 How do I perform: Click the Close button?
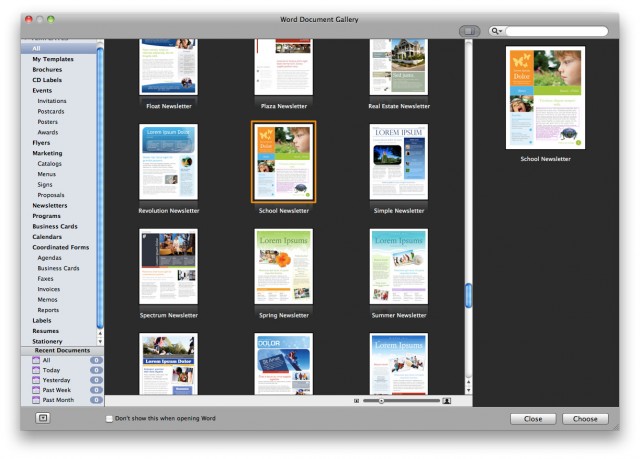pos(533,419)
